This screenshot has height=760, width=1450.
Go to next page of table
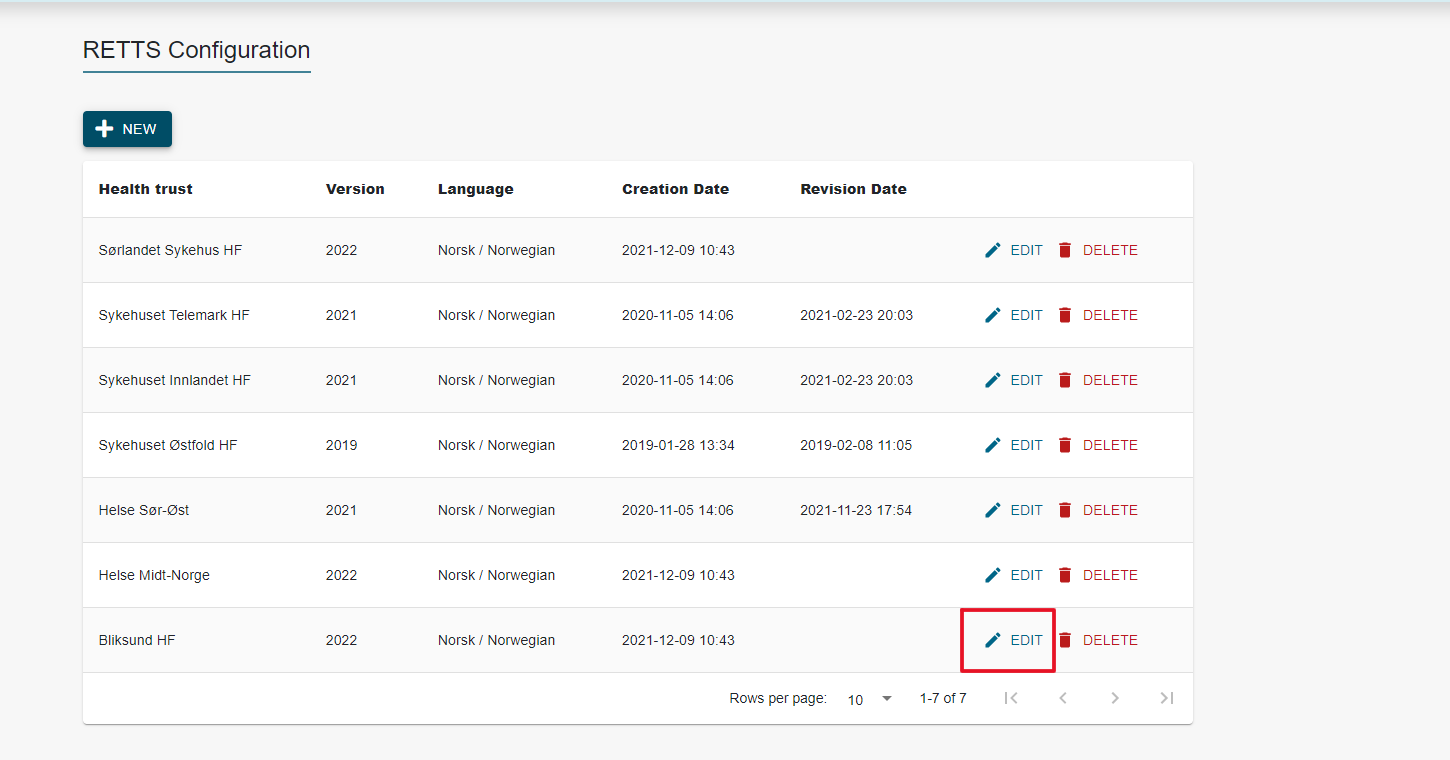pyautogui.click(x=1115, y=698)
